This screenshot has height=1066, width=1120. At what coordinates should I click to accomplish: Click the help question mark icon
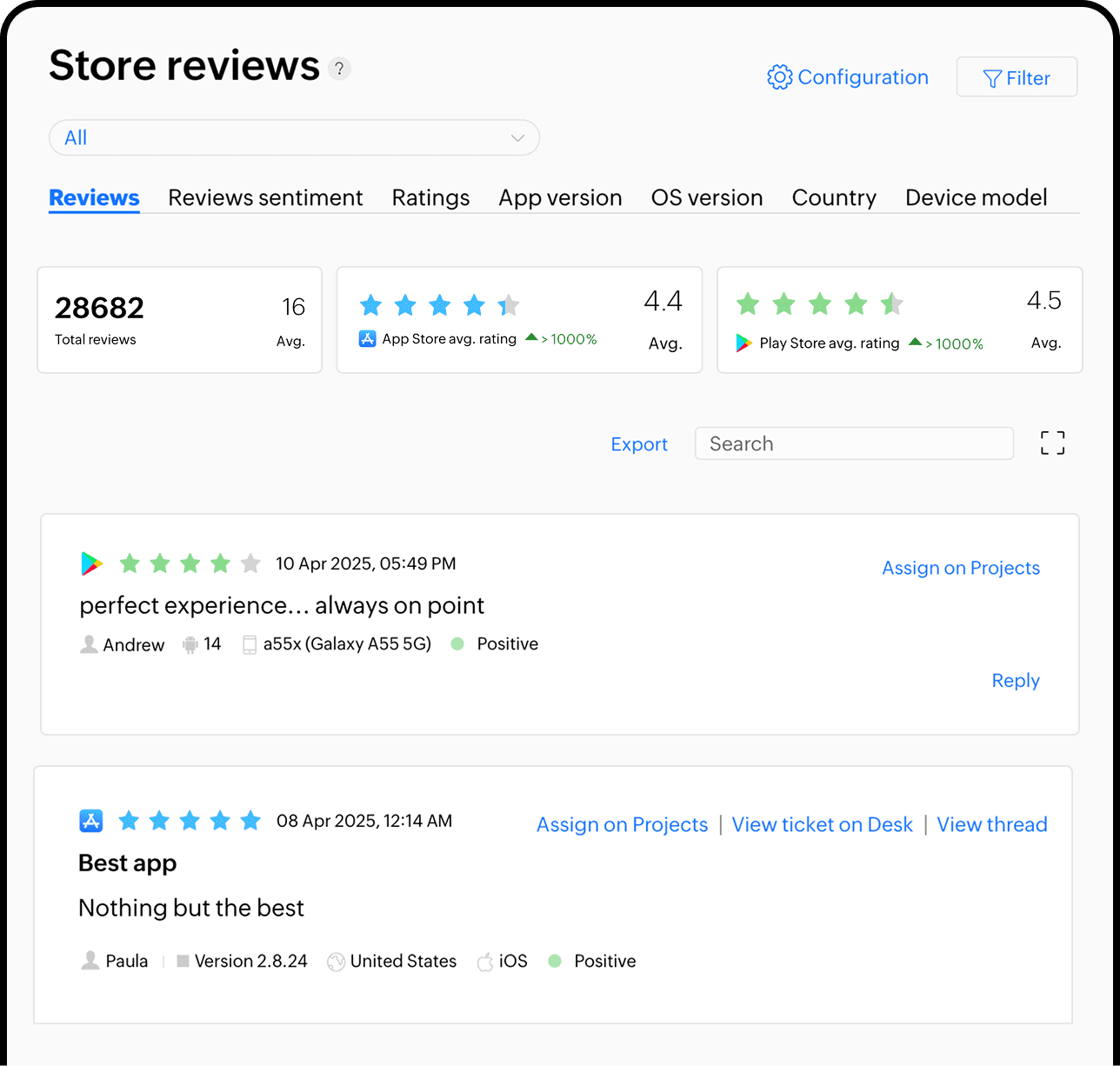(339, 69)
